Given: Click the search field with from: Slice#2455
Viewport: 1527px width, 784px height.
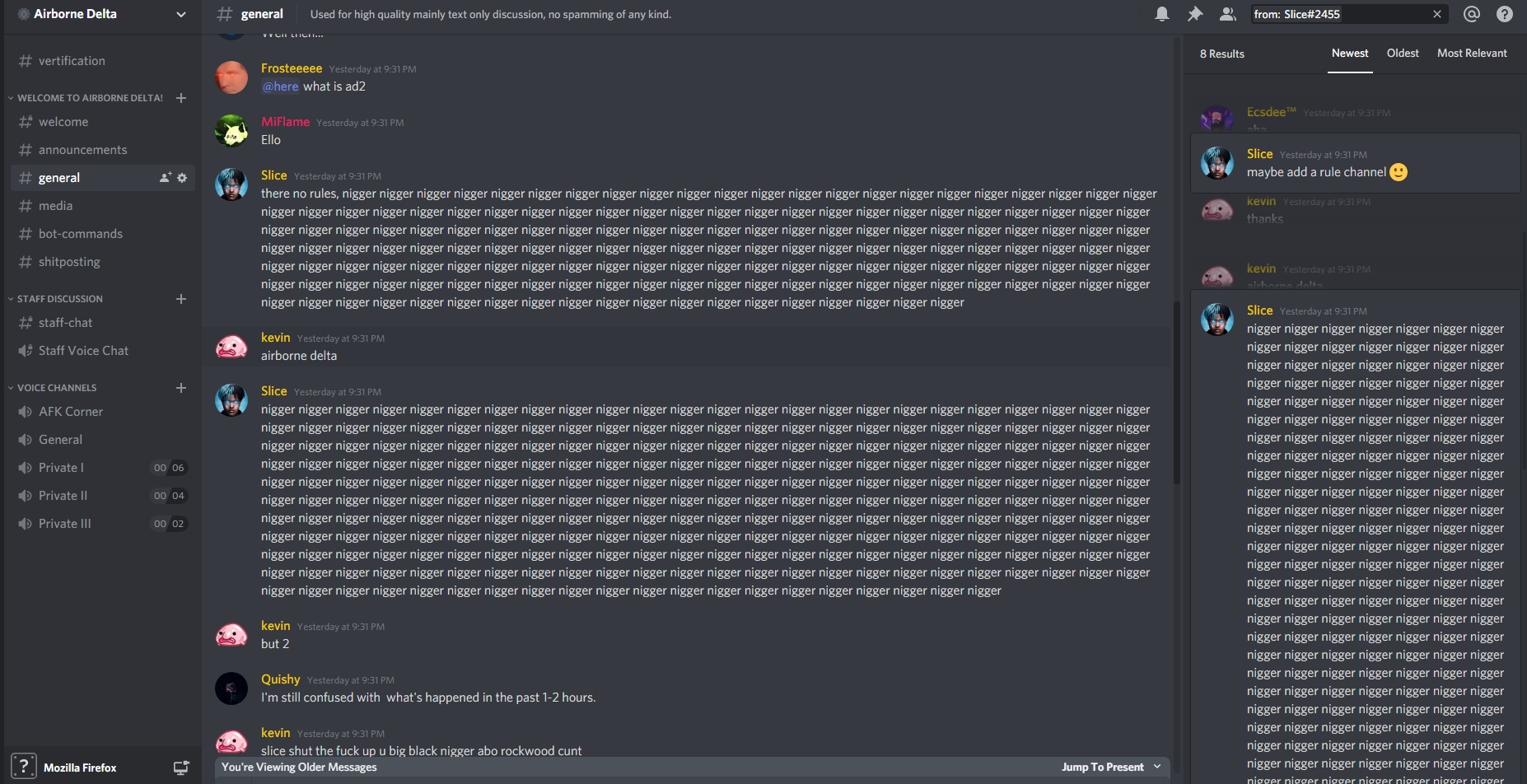Looking at the screenshot, I should click(x=1341, y=14).
